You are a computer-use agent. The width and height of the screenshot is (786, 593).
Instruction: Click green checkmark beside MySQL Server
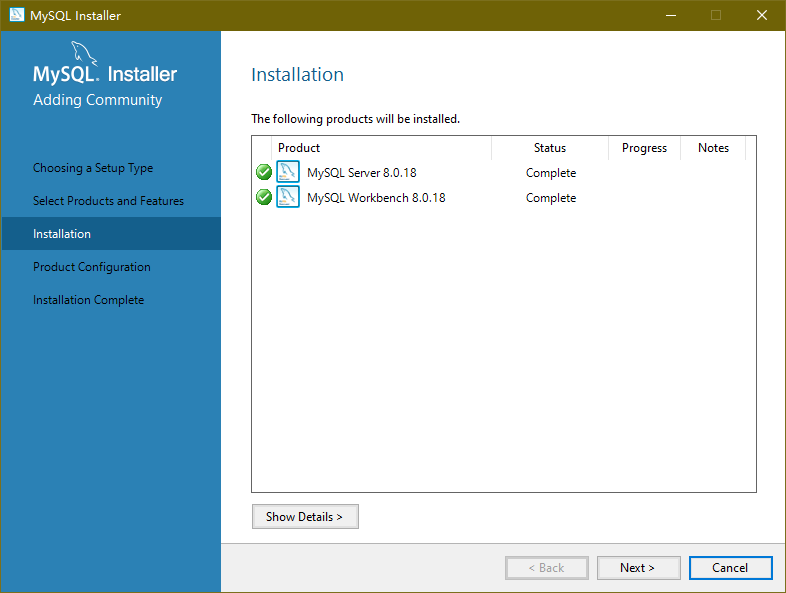click(264, 172)
